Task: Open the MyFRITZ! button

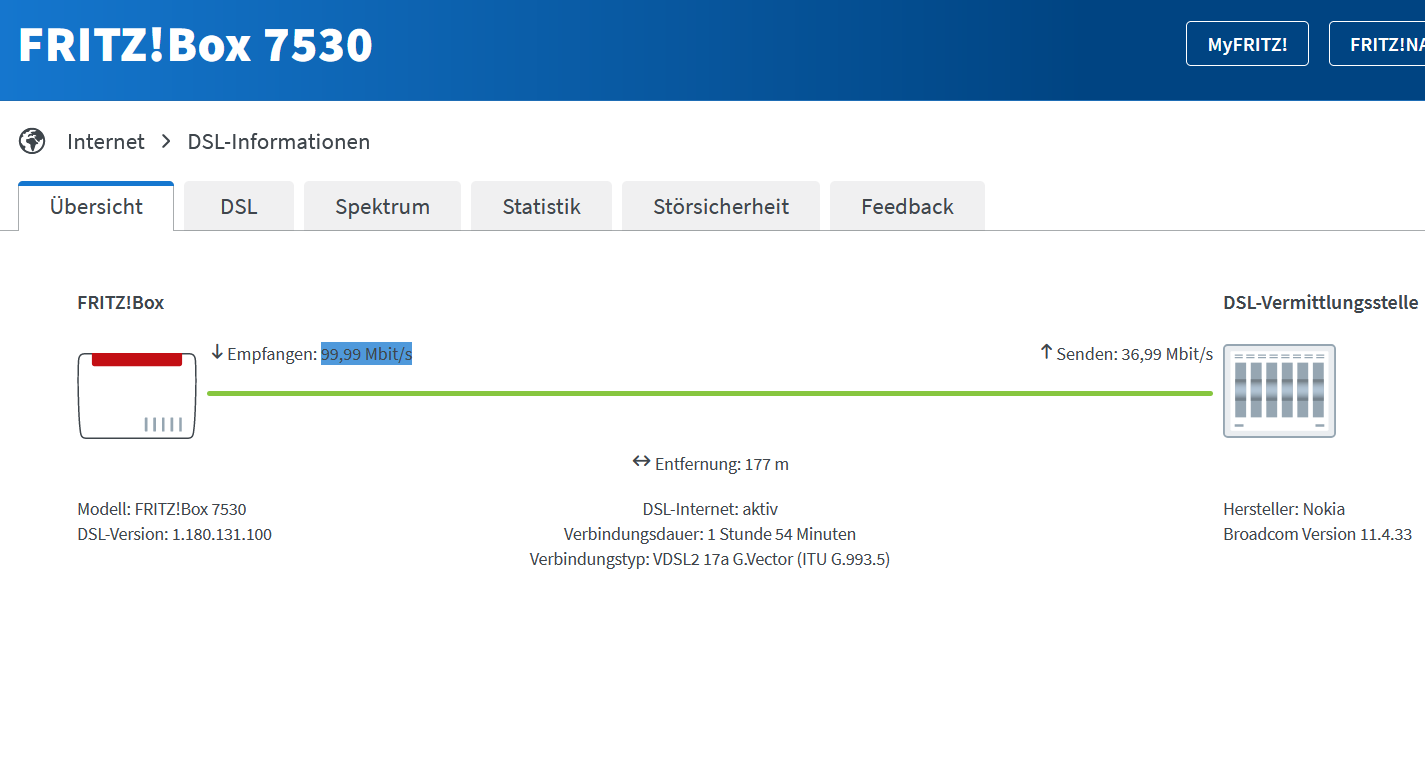Action: 1247,44
